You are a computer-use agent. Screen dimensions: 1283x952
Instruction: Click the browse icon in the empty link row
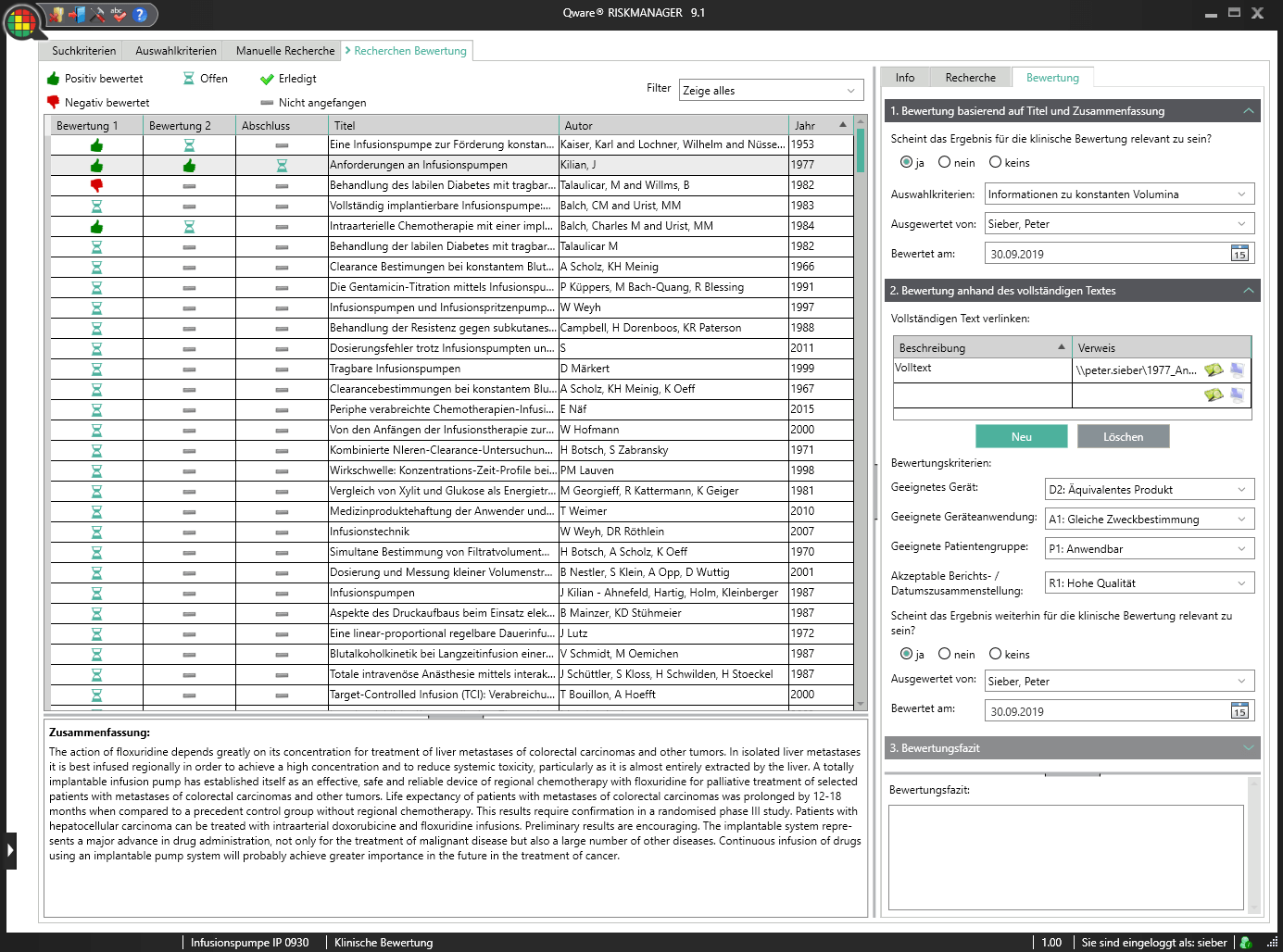coord(1214,395)
